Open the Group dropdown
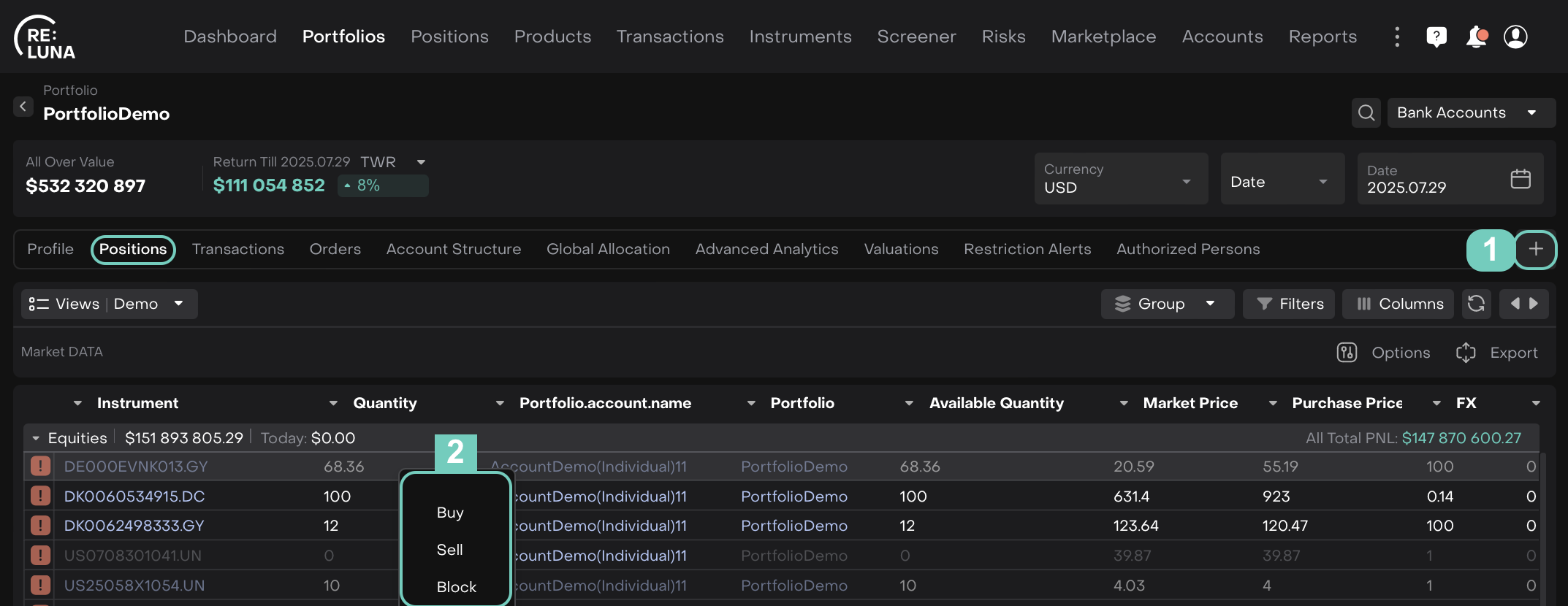This screenshot has width=1568, height=606. [1166, 304]
